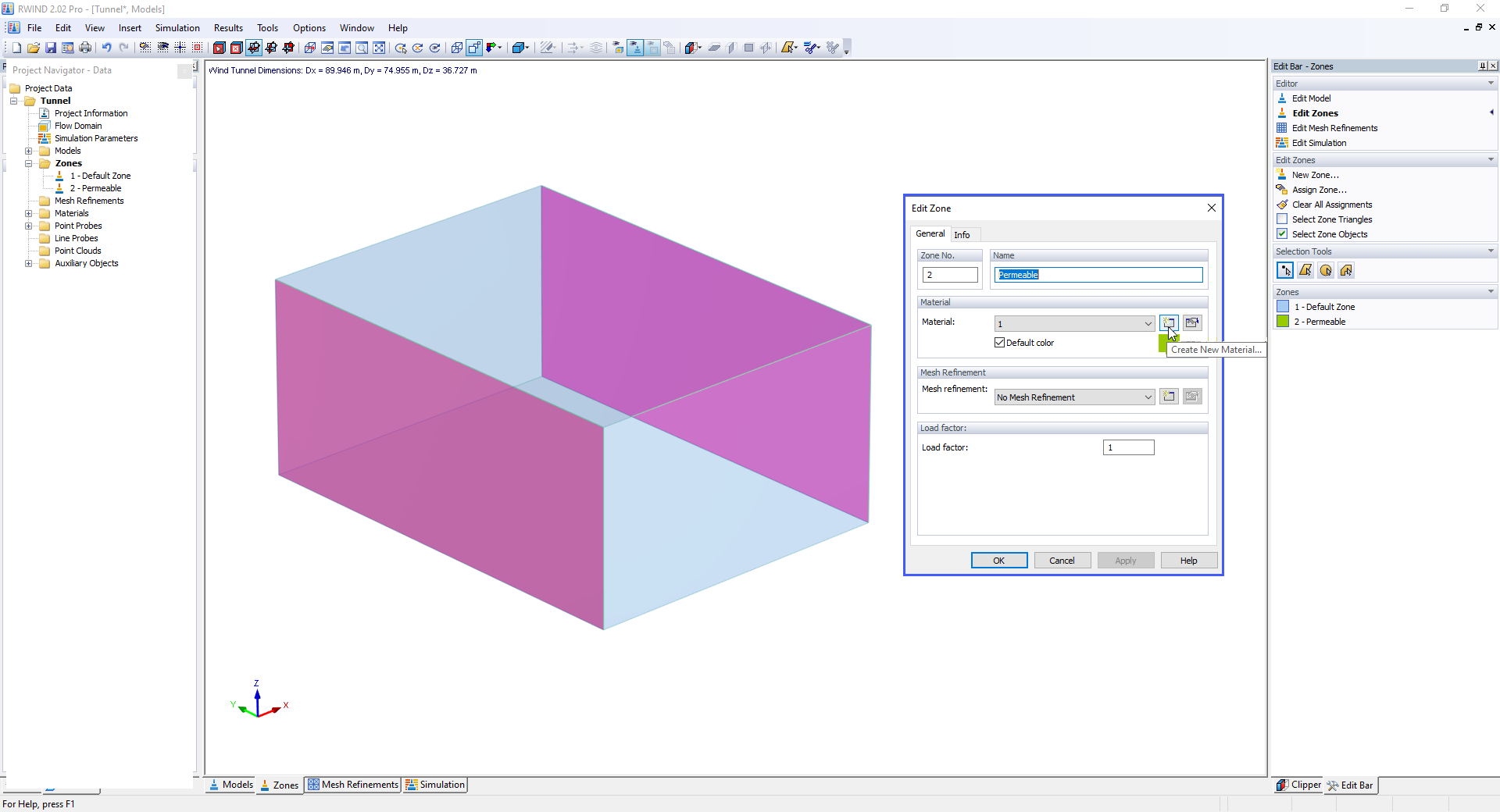Open the Simulation menu
This screenshot has width=1500, height=812.
click(x=177, y=28)
